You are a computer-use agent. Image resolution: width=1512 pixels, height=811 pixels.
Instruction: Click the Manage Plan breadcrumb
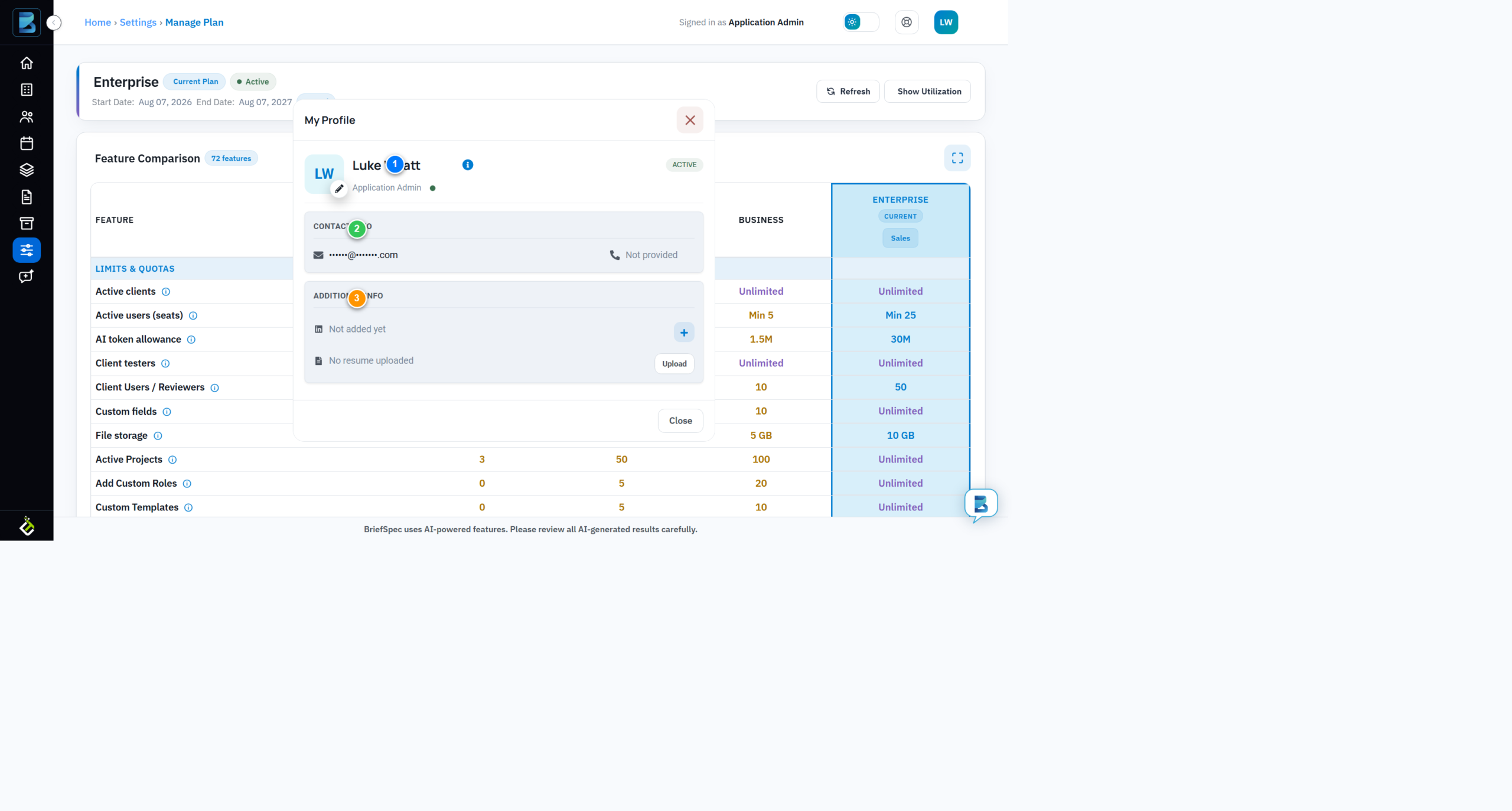(x=194, y=22)
